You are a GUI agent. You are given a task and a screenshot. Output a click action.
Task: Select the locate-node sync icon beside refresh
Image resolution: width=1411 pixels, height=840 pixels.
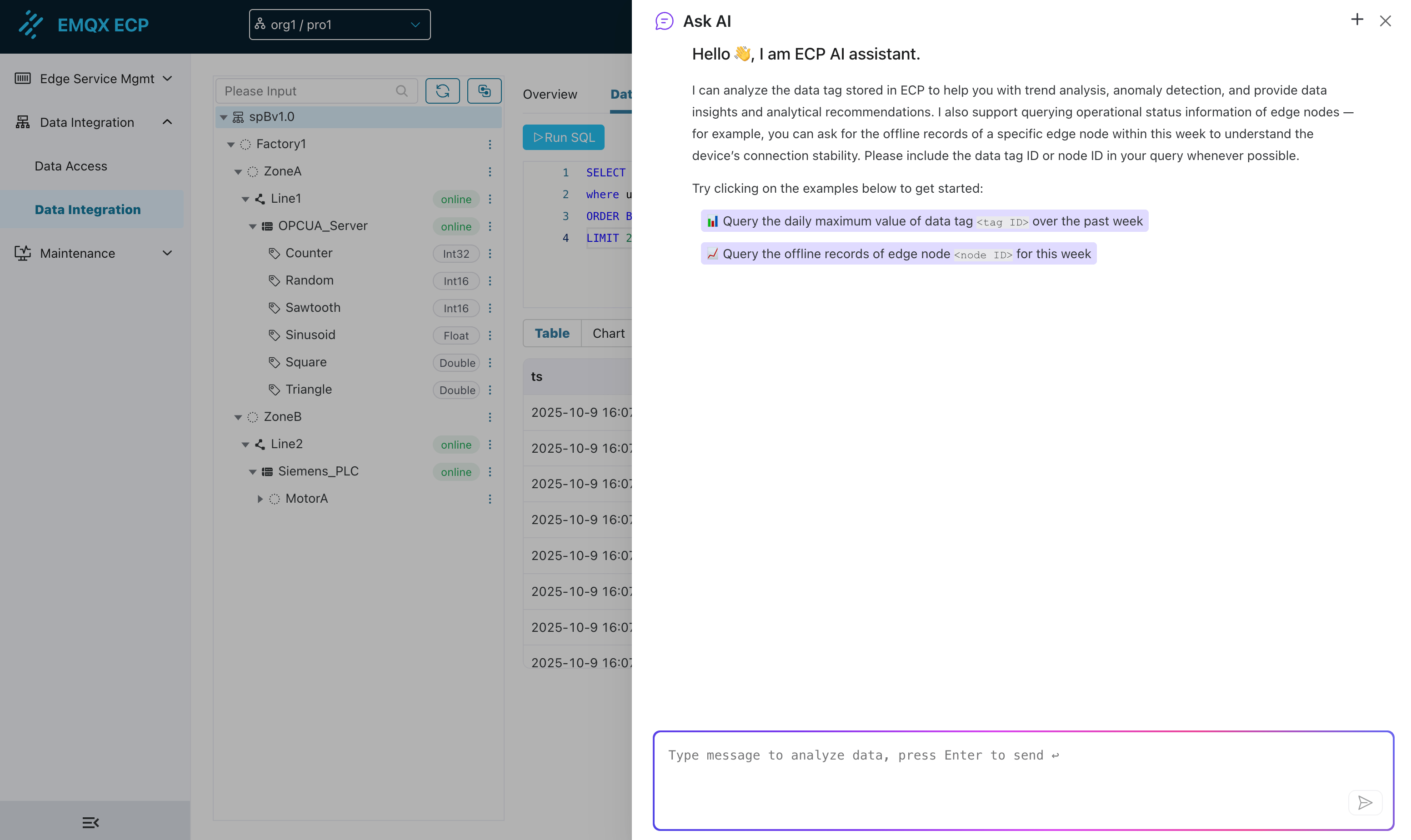click(x=485, y=90)
